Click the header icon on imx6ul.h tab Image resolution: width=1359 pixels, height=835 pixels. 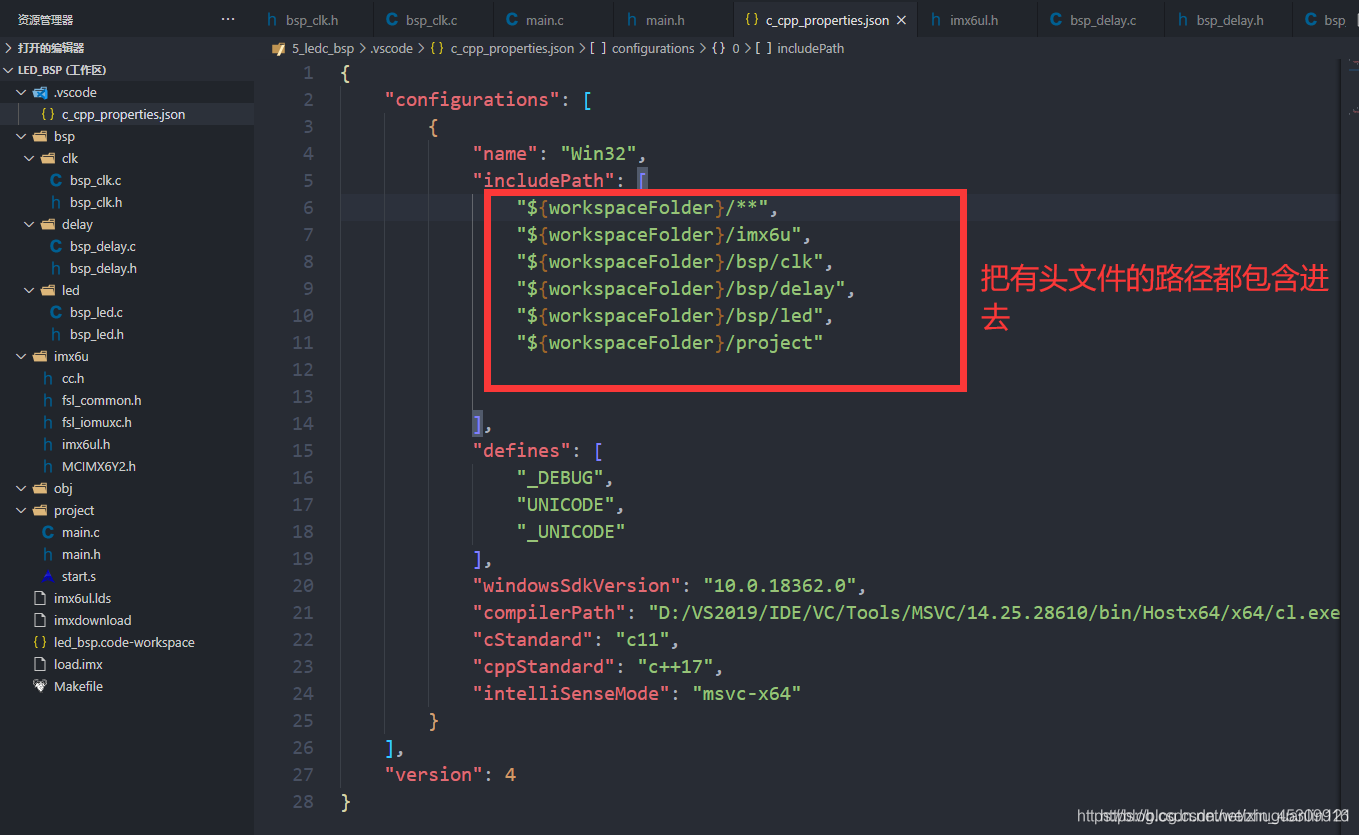pos(936,20)
